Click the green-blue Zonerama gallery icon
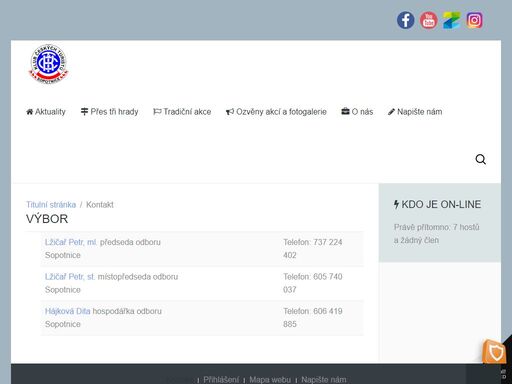The width and height of the screenshot is (512, 384). click(451, 20)
